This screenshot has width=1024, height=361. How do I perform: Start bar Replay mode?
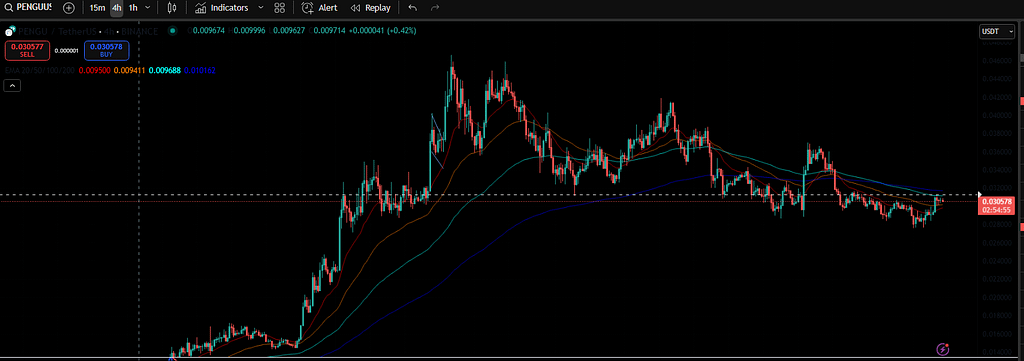coord(370,8)
